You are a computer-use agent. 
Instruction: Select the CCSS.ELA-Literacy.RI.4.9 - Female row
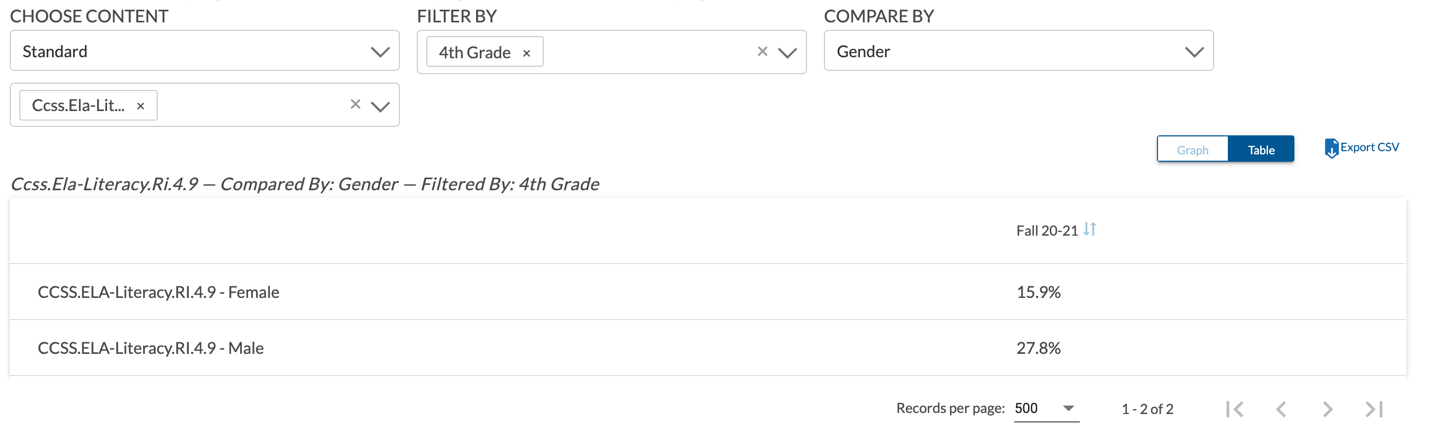pos(708,292)
